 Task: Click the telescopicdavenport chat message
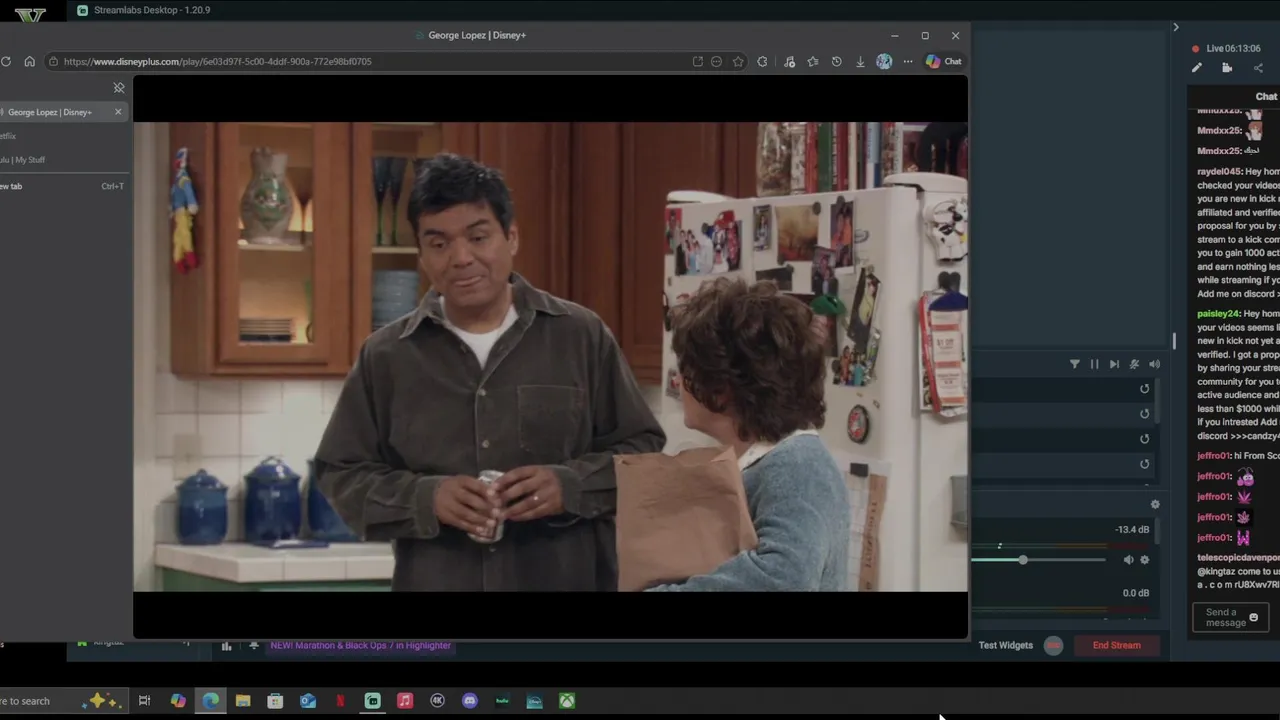click(1238, 571)
